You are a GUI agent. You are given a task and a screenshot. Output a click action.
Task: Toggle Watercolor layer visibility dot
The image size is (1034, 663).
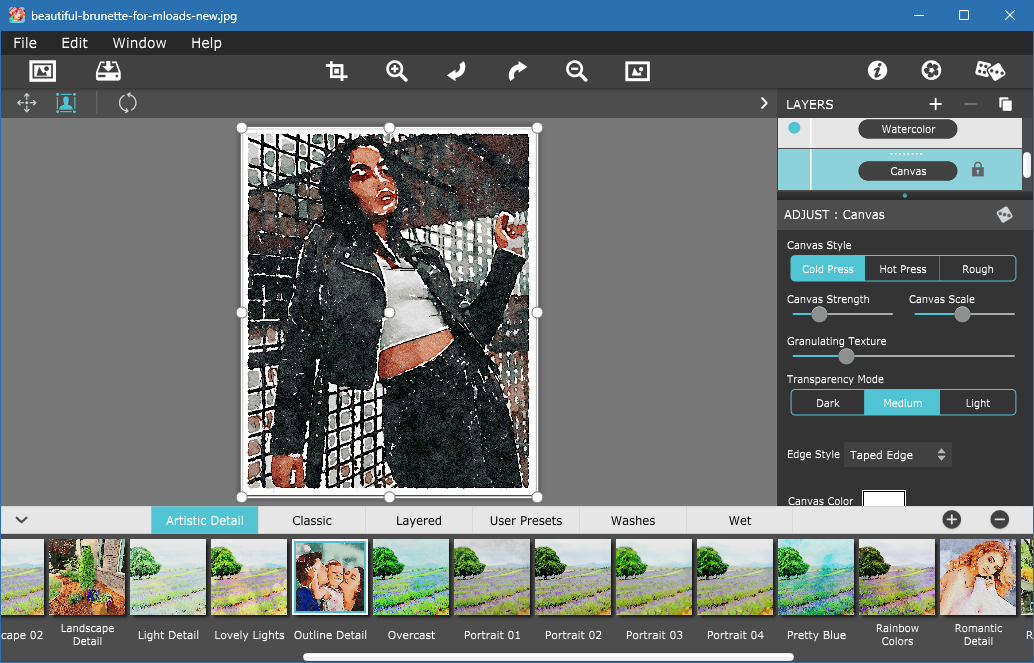click(794, 128)
